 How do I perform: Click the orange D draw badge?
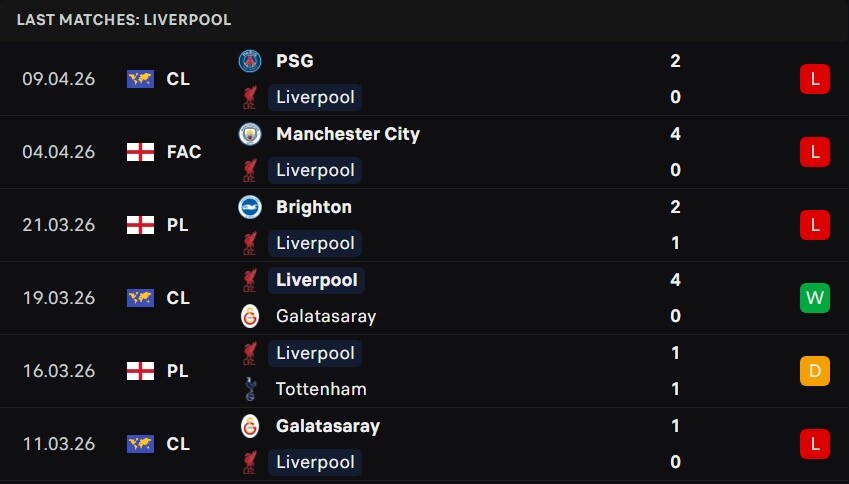[815, 371]
